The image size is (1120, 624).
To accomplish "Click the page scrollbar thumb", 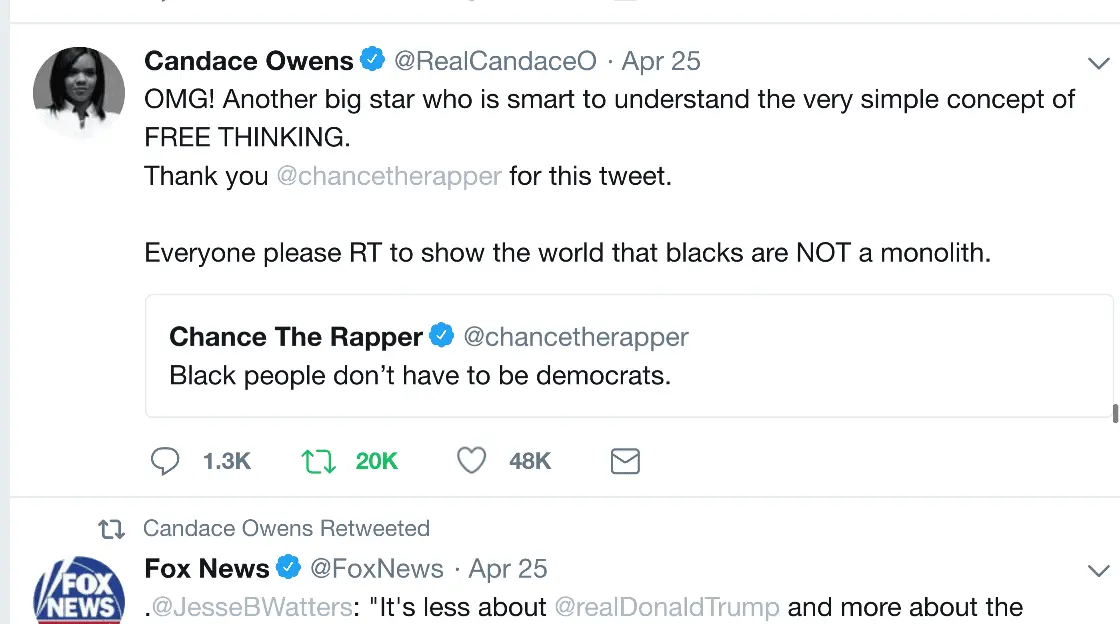I will click(1114, 413).
